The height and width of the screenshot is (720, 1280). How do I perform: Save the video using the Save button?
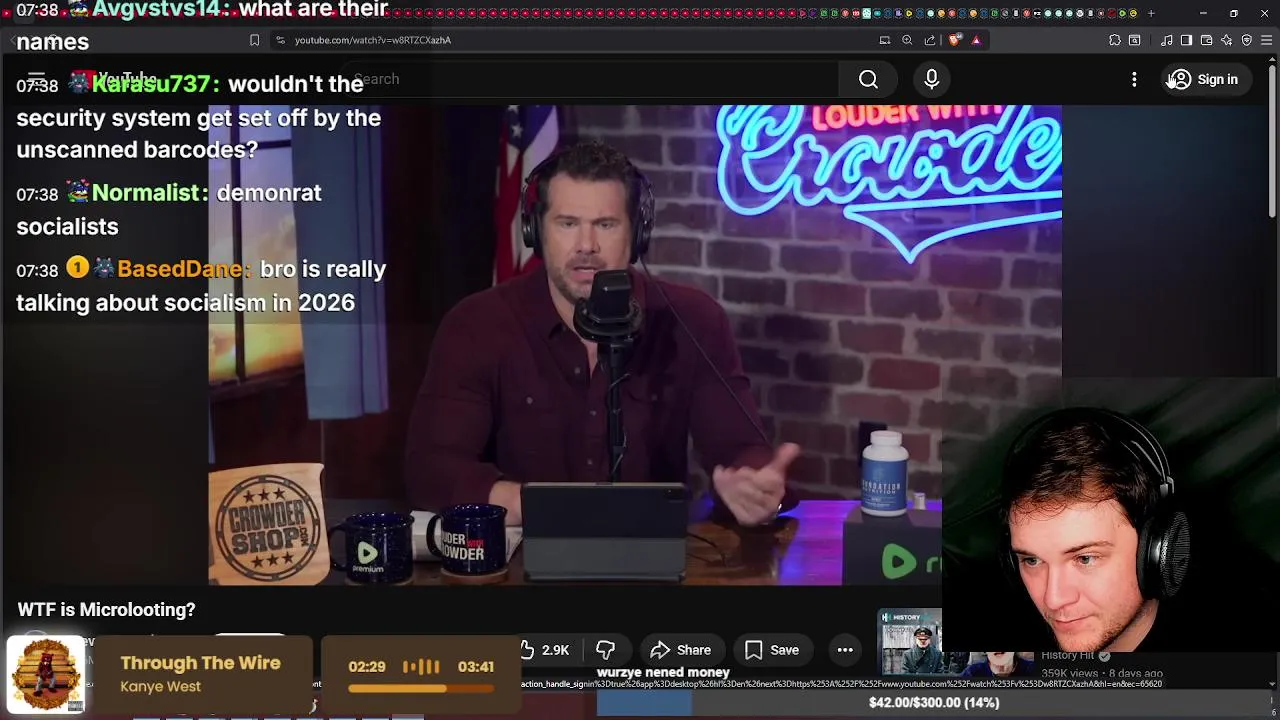(771, 650)
